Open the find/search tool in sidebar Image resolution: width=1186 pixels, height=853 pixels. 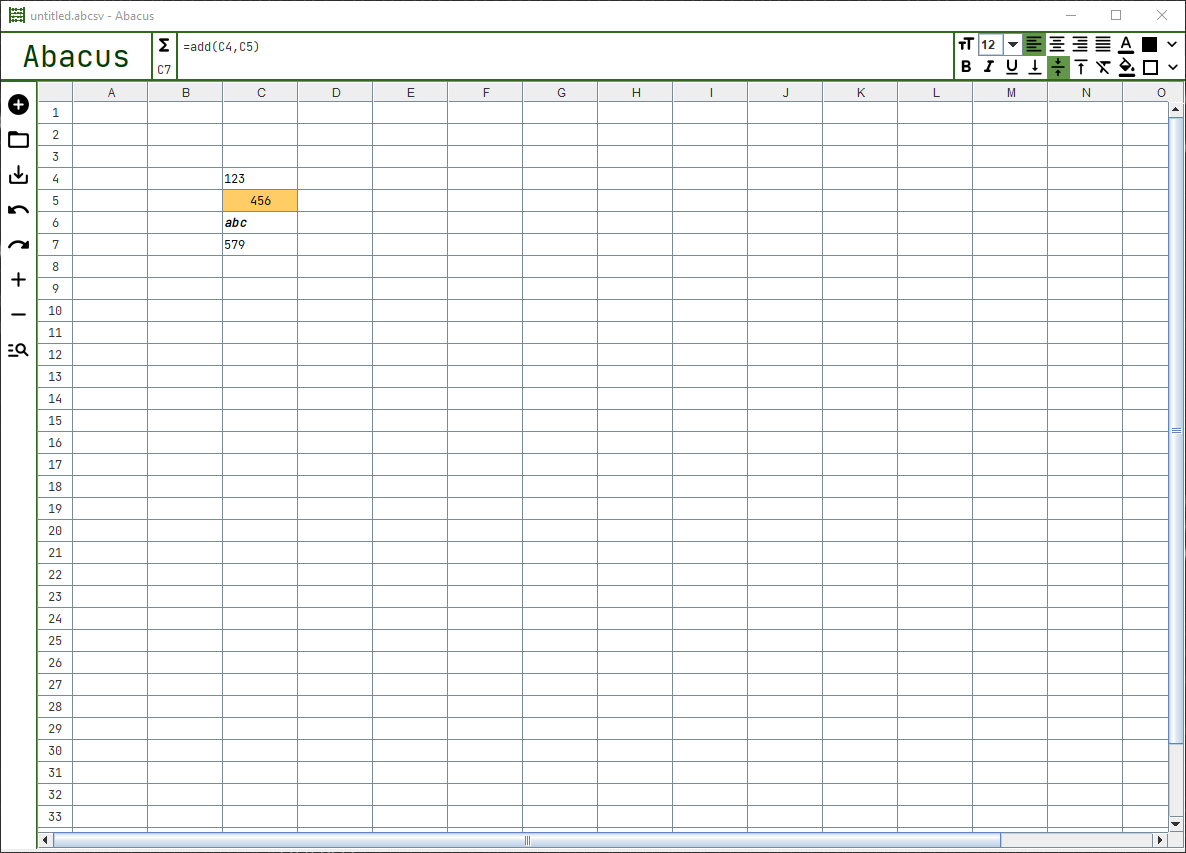point(18,350)
